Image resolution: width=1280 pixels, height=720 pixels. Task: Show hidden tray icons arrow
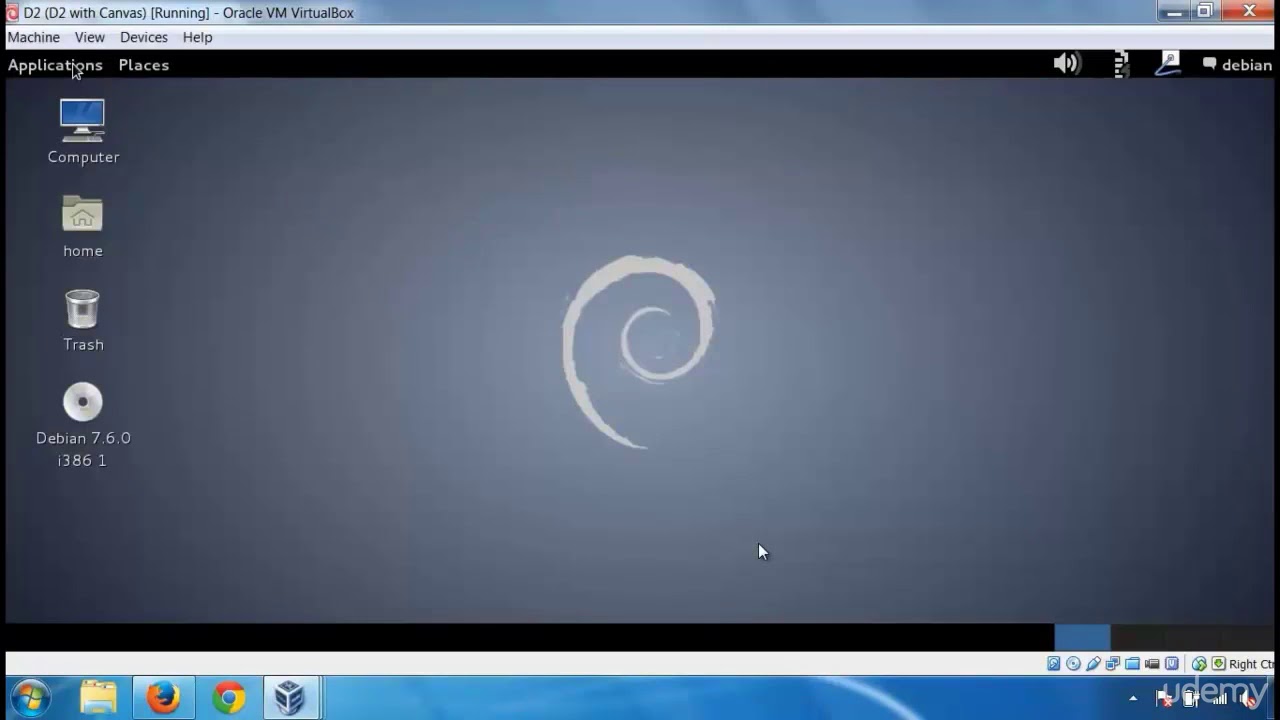[1133, 698]
